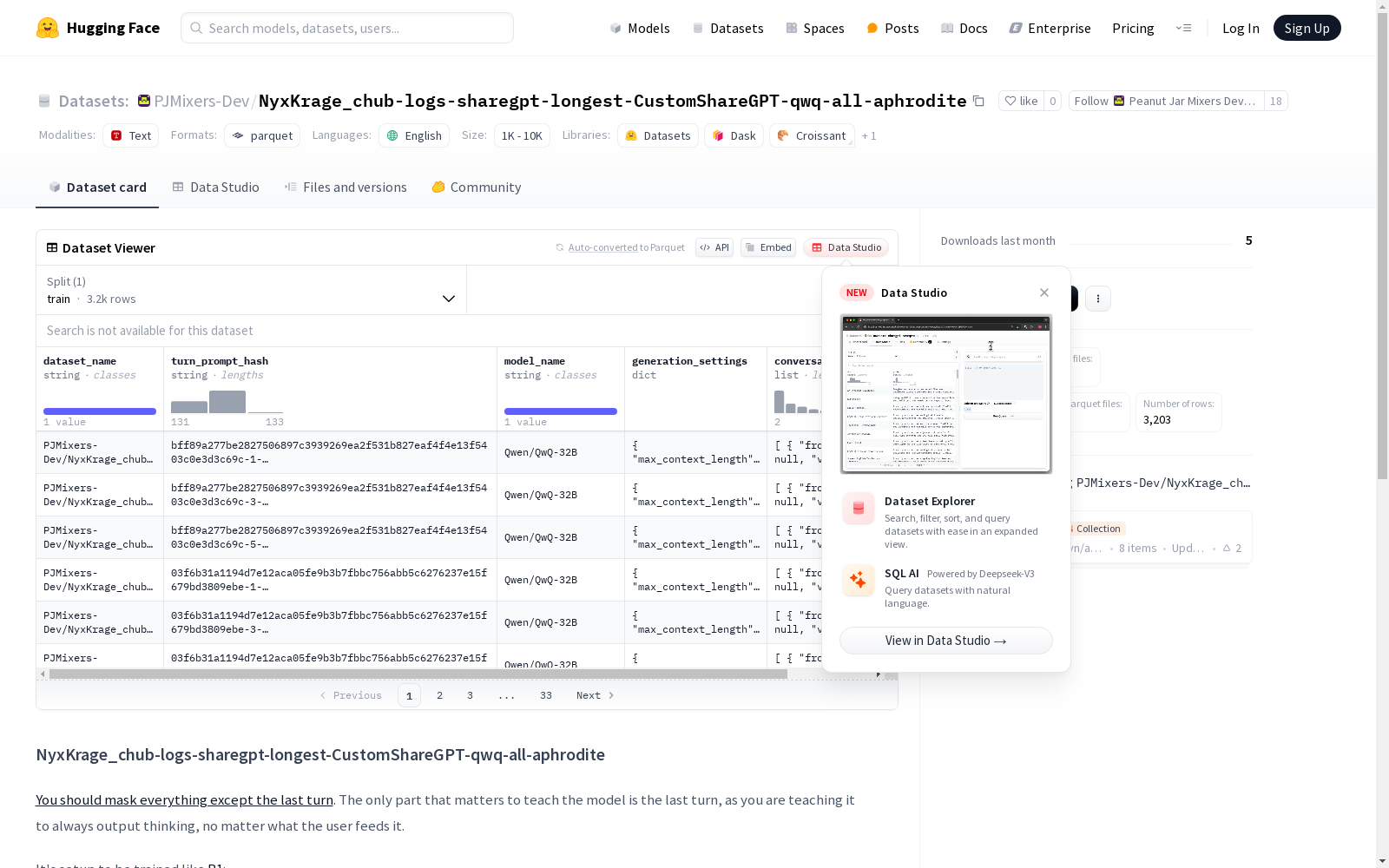Viewport: 1389px width, 868px height.
Task: Open the Files and versions tab
Action: pos(346,187)
